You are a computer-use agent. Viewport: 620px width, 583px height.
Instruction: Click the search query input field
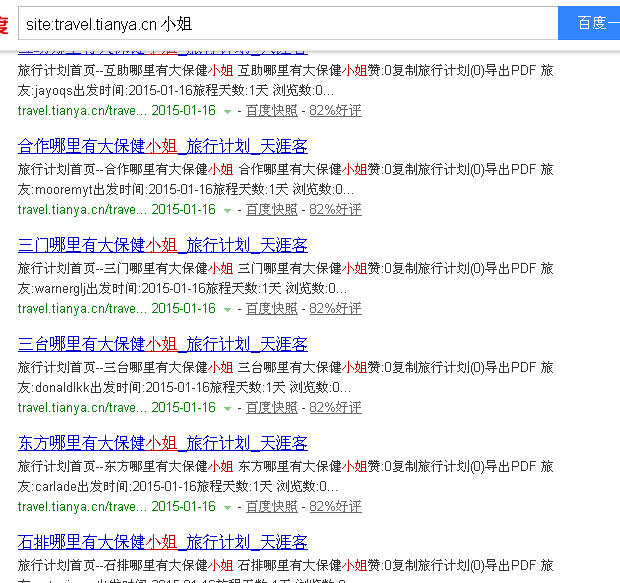coord(285,23)
